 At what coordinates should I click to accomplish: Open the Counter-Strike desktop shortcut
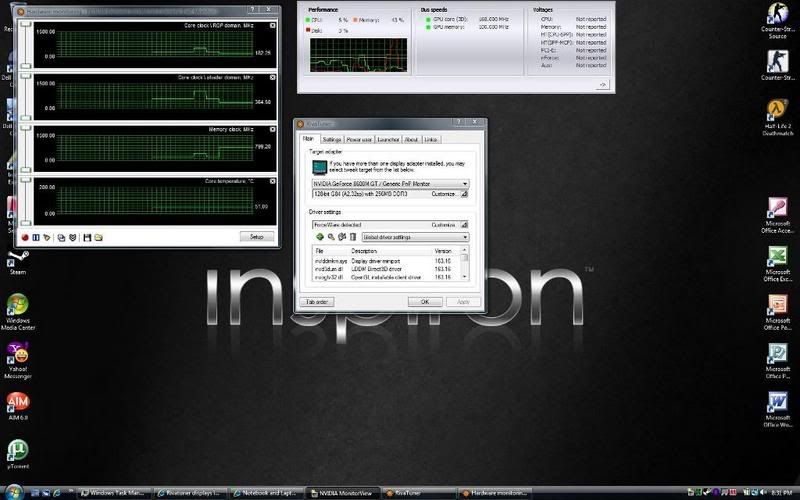pyautogui.click(x=778, y=65)
